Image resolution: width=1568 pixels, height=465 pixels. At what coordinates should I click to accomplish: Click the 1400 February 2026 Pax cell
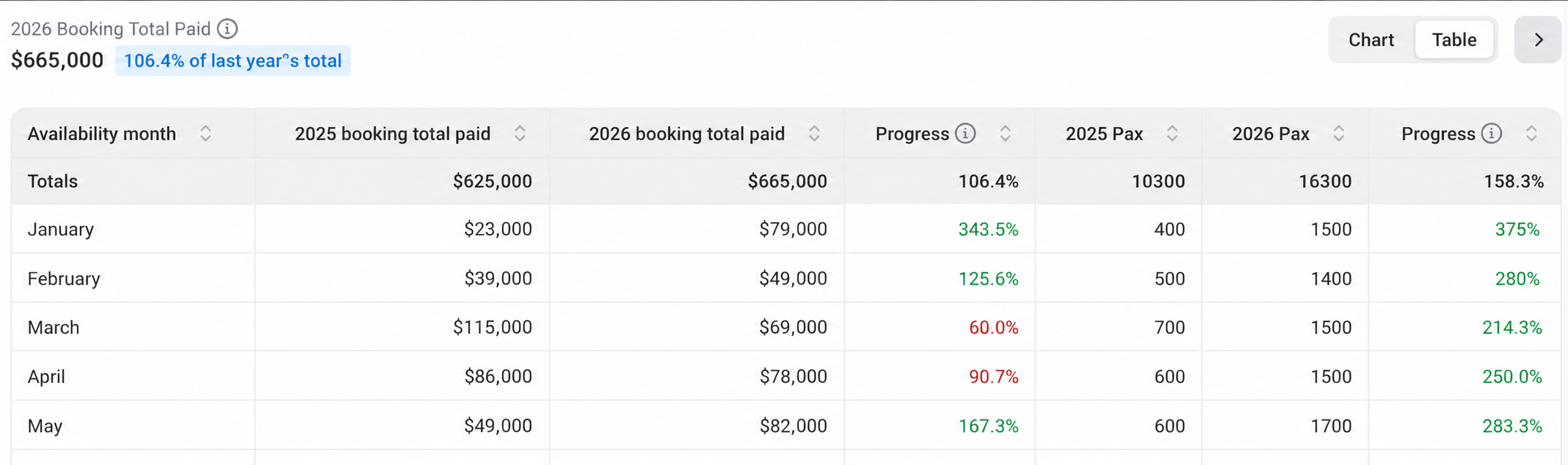[x=1331, y=278]
